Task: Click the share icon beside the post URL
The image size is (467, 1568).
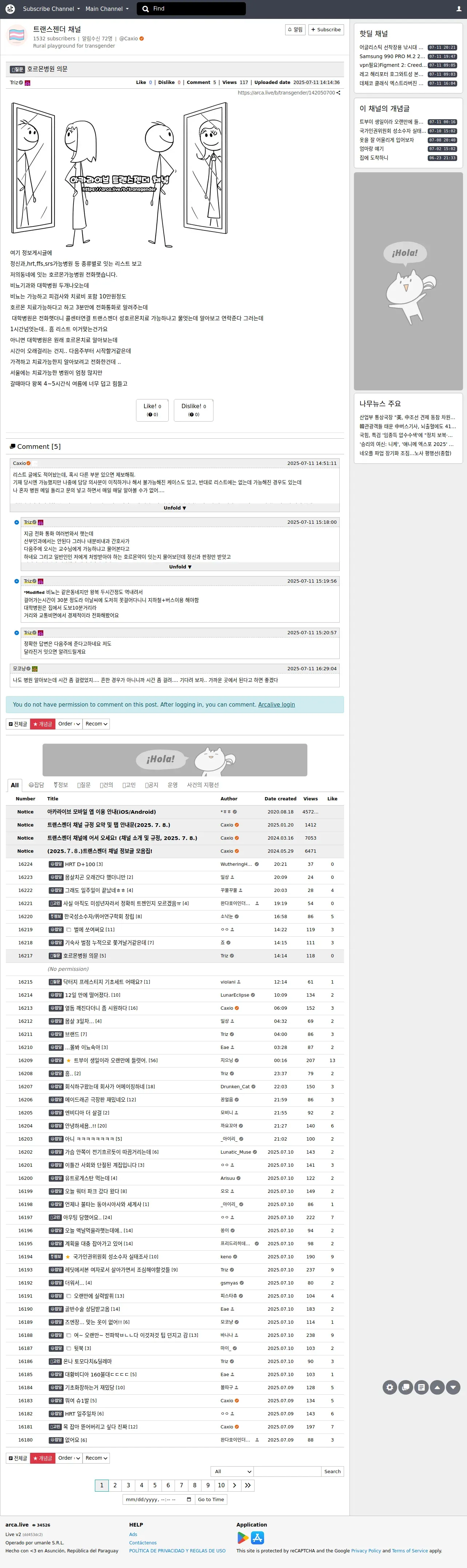Action: pos(339,93)
